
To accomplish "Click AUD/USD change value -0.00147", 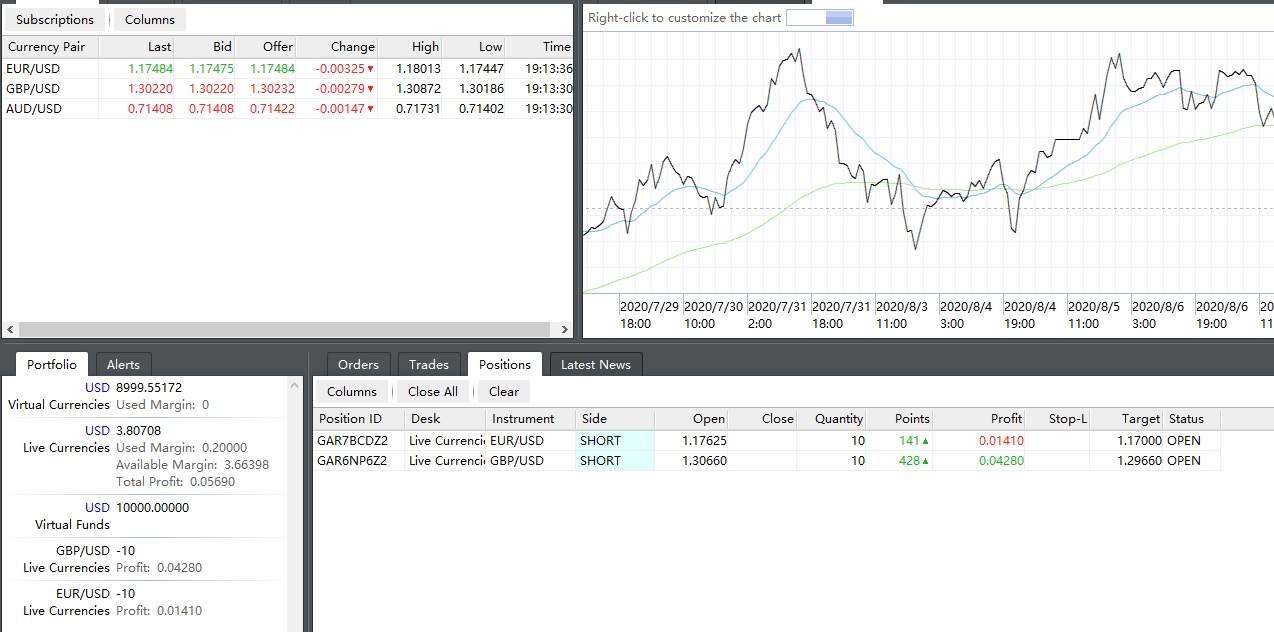I will pyautogui.click(x=340, y=109).
